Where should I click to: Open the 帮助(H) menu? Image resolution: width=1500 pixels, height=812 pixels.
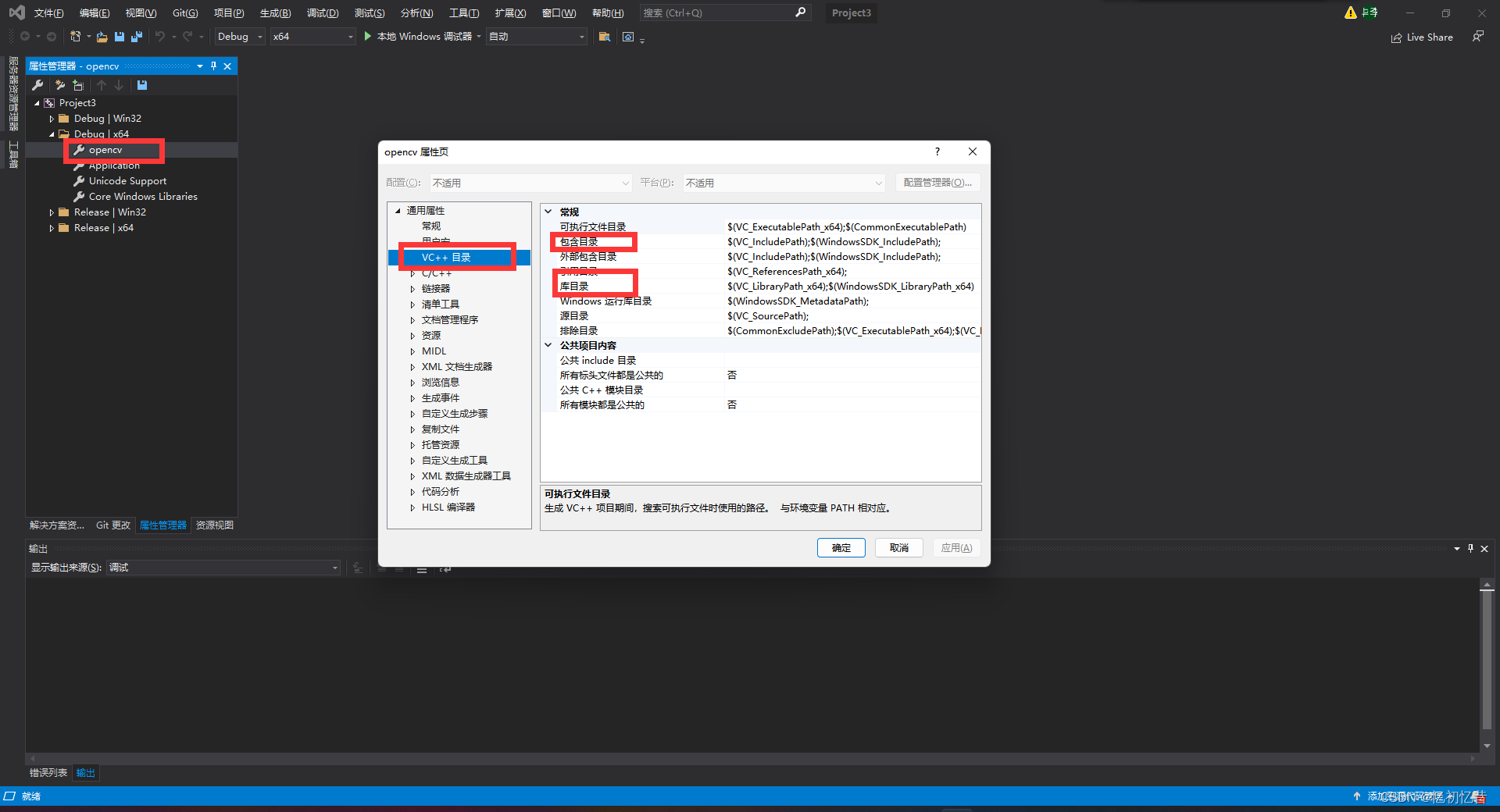(x=608, y=13)
